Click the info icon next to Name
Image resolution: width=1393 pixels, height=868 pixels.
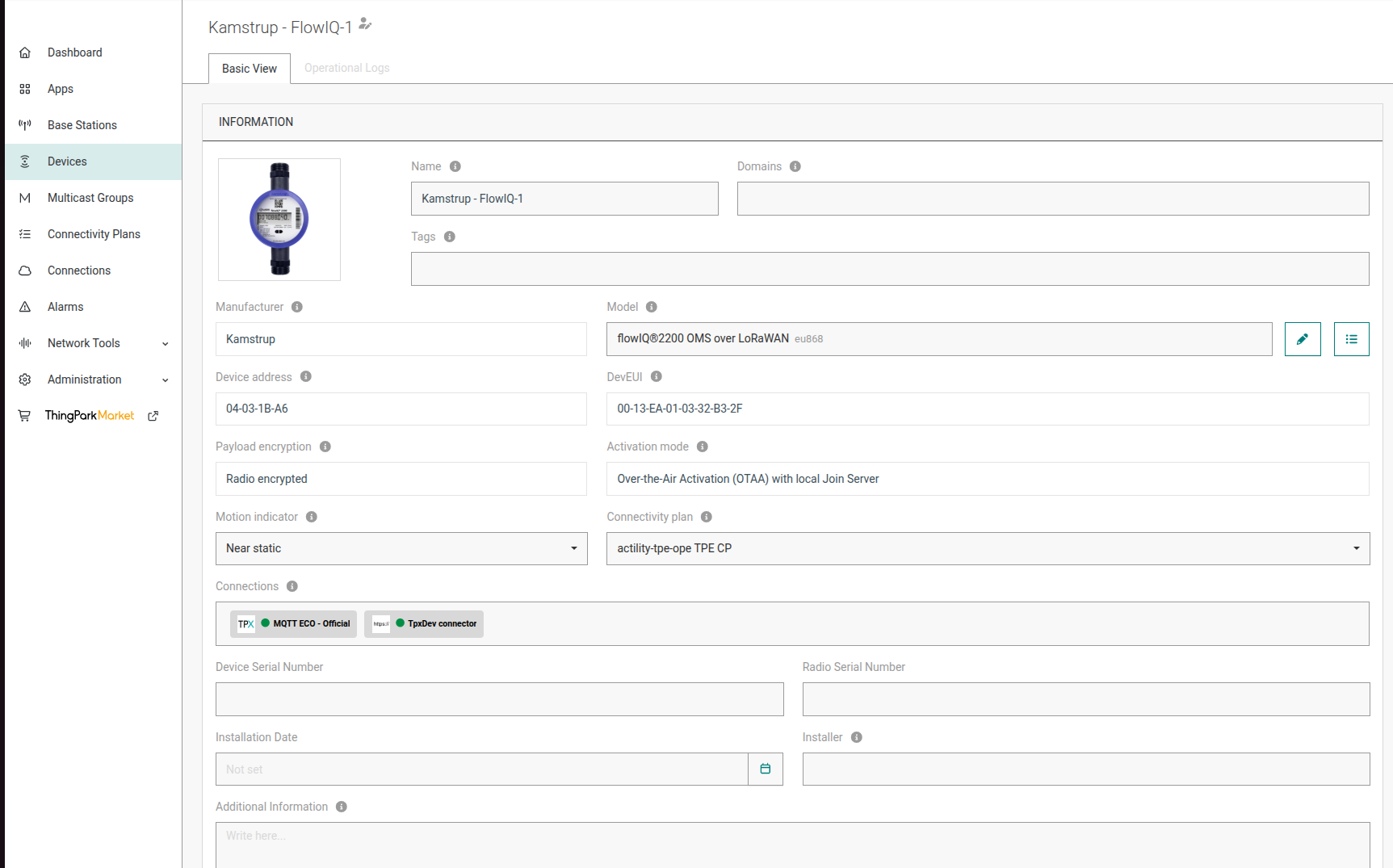pyautogui.click(x=455, y=166)
